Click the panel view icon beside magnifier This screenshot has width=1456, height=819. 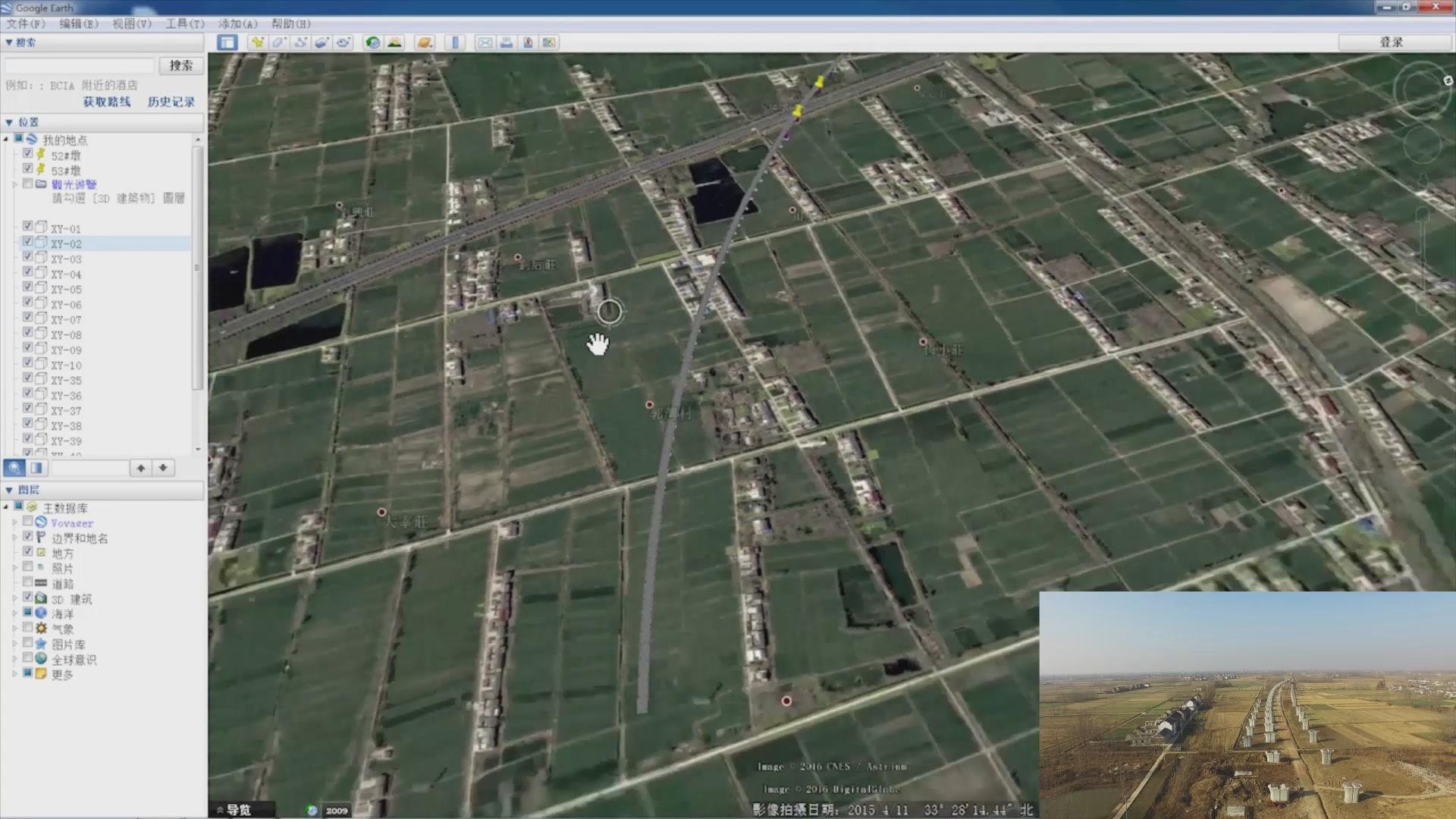tap(36, 468)
